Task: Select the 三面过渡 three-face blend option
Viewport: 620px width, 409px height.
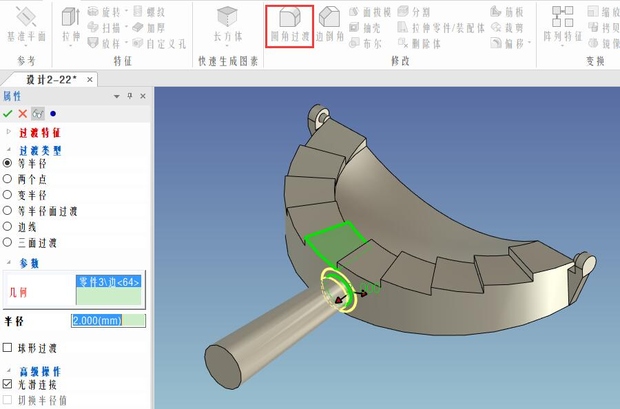Action: [7, 242]
